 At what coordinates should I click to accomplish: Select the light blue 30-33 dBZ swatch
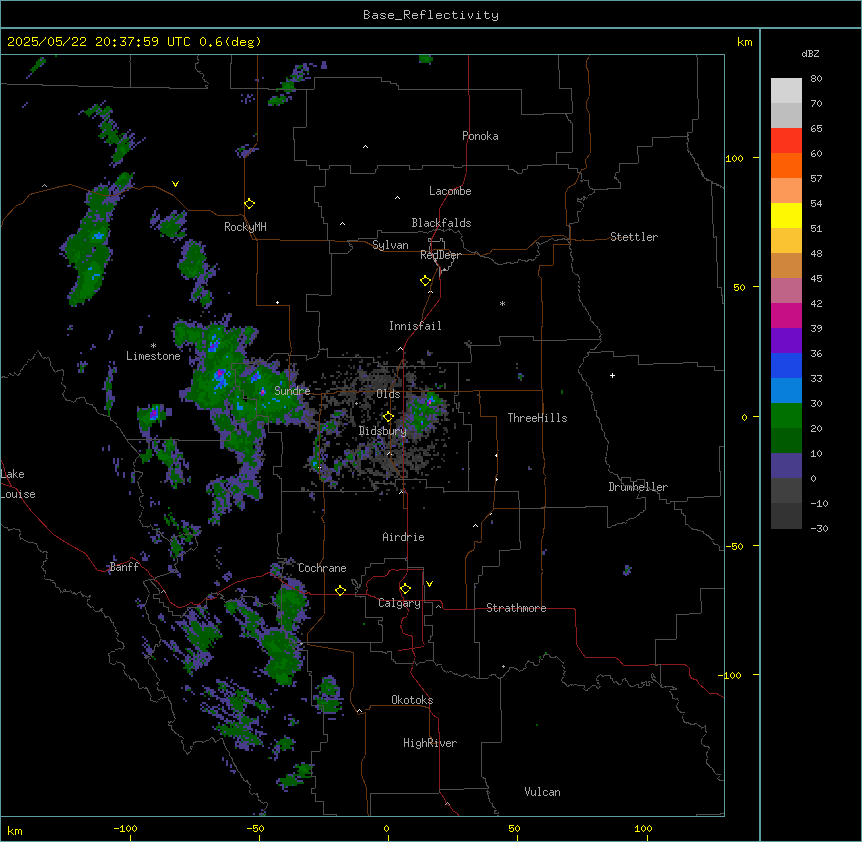(x=786, y=391)
